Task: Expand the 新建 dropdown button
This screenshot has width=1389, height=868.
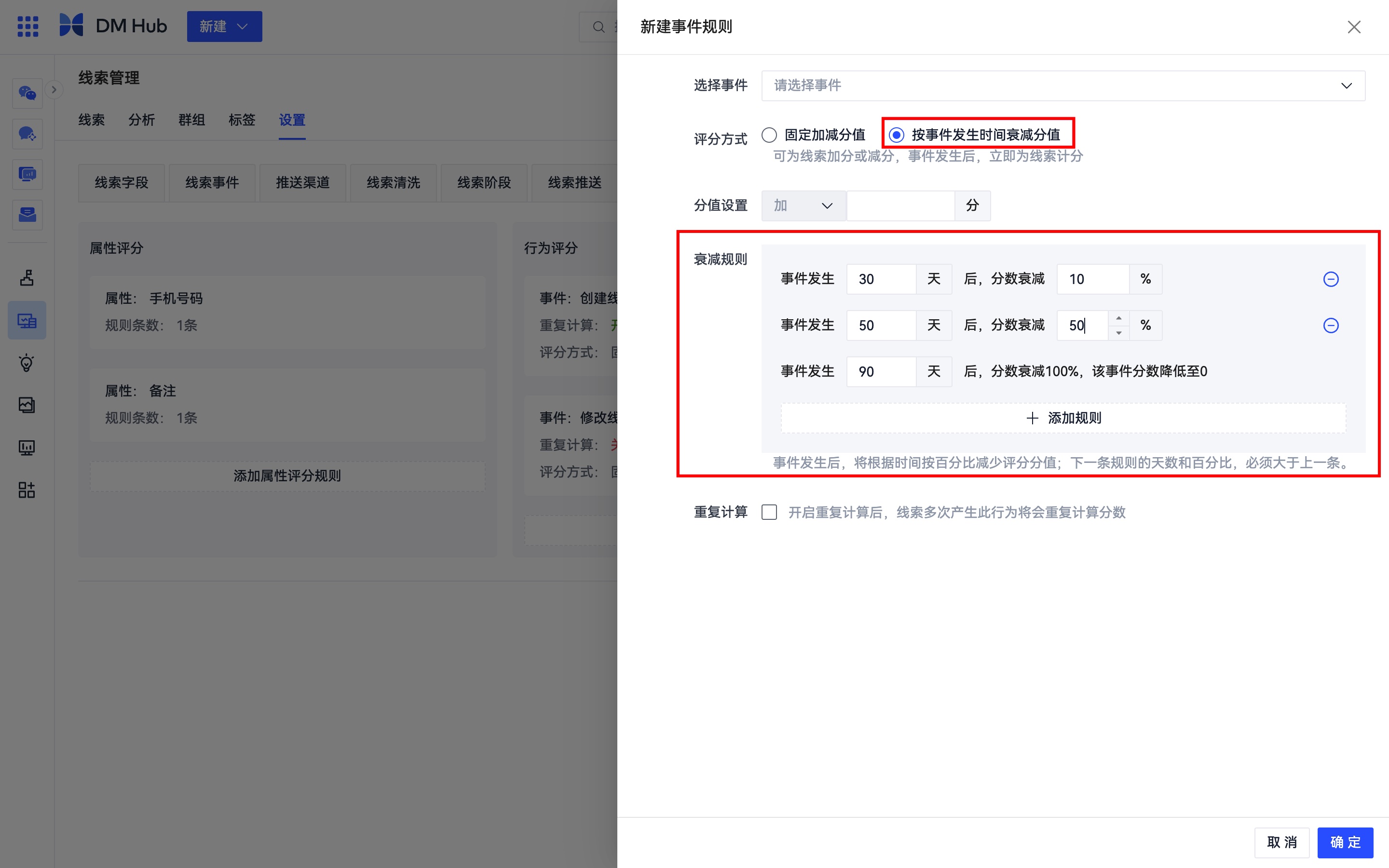Action: tap(224, 27)
